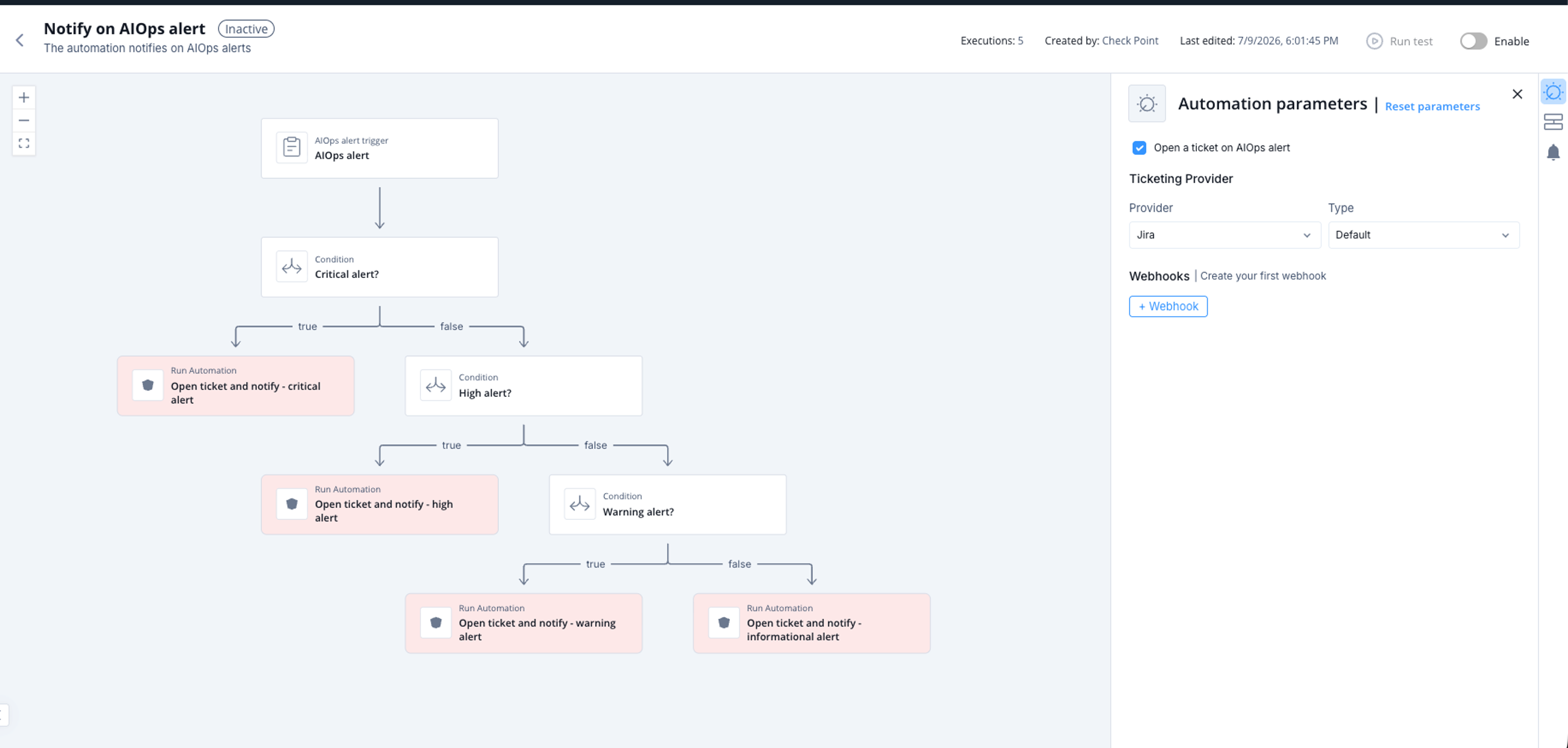This screenshot has height=748, width=1568.
Task: Open the stacked blocks sidebar icon
Action: (1553, 121)
